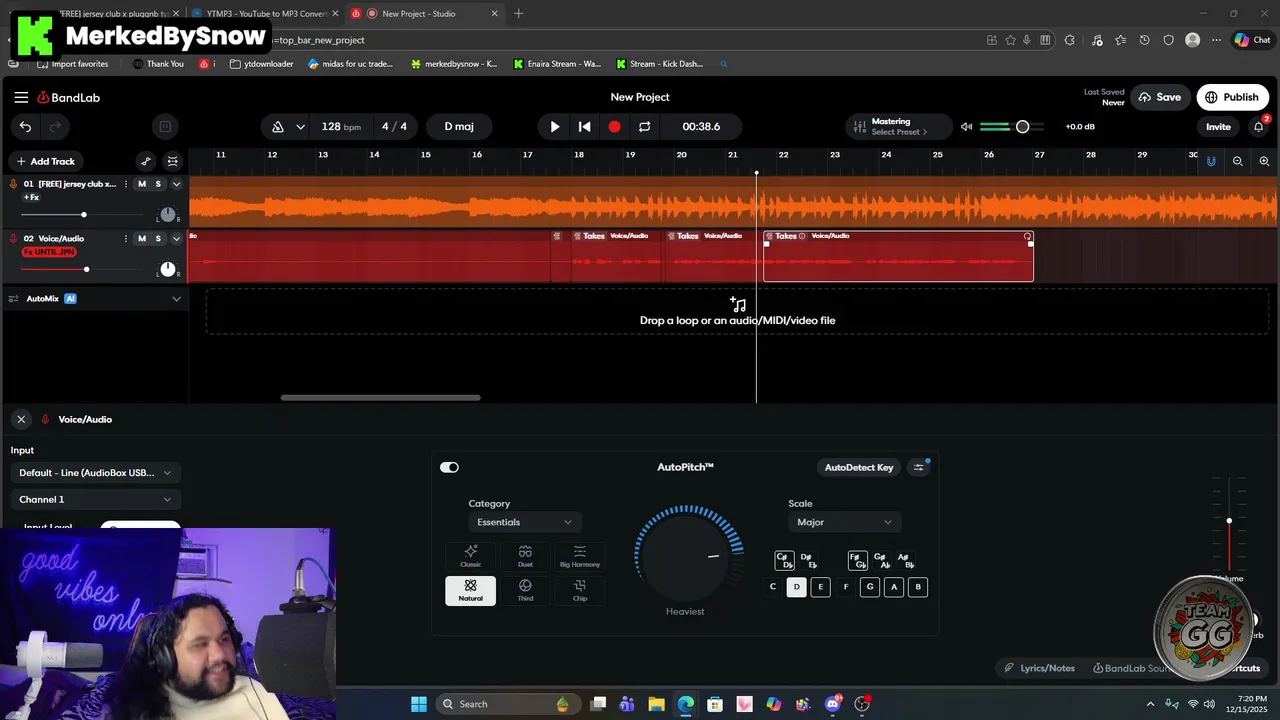This screenshot has width=1280, height=720.
Task: Mute track 01 jersey club
Action: 142,184
